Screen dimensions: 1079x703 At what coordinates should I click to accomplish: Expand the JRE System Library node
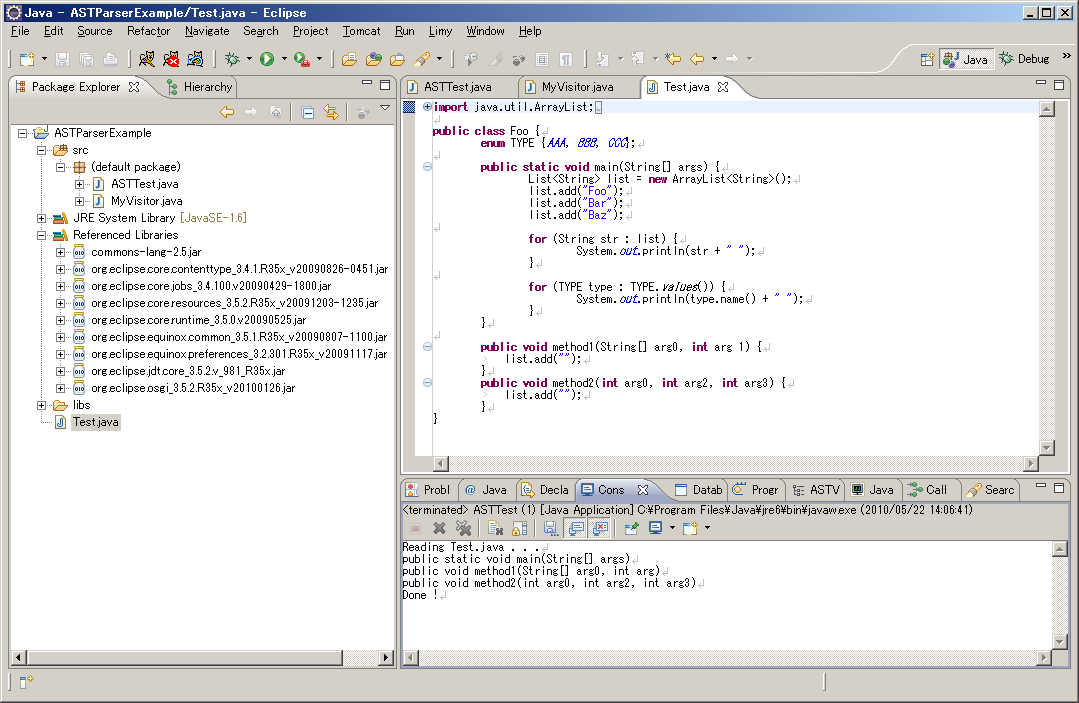pyautogui.click(x=41, y=217)
